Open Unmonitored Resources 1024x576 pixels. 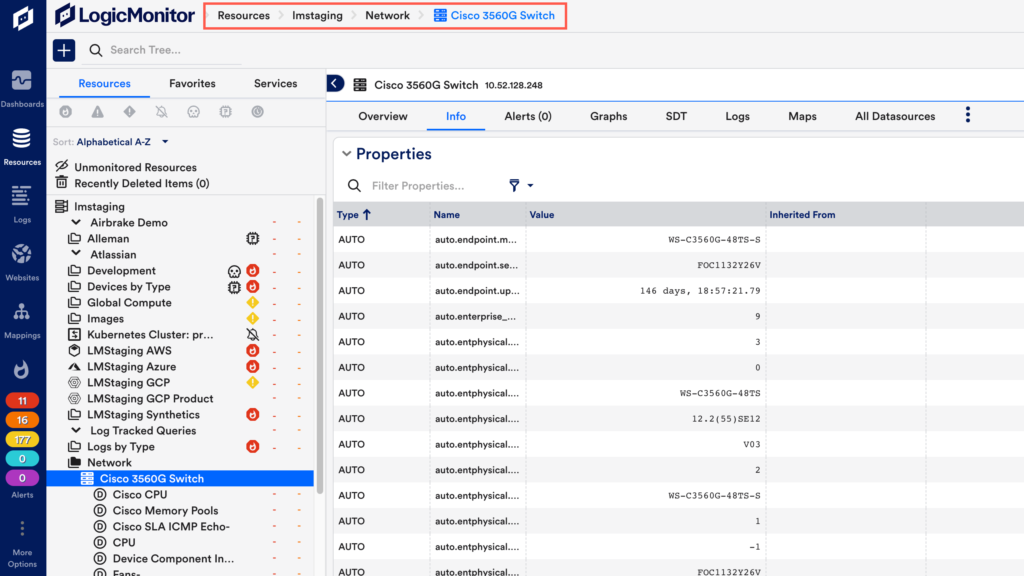click(x=135, y=167)
